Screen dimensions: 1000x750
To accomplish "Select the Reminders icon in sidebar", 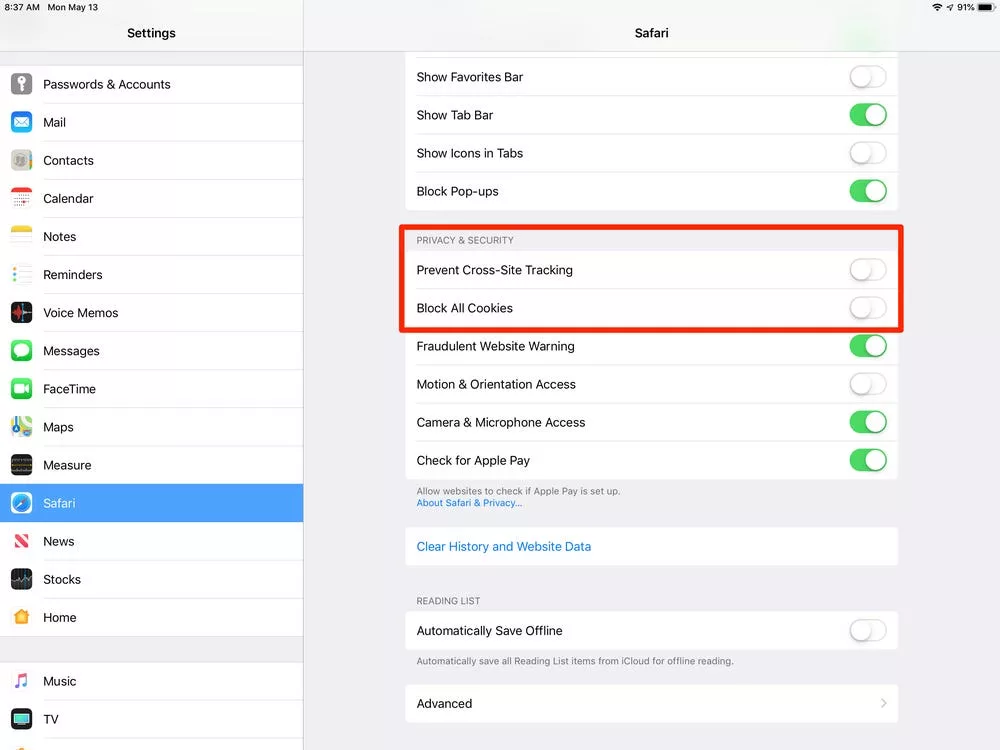I will [20, 274].
